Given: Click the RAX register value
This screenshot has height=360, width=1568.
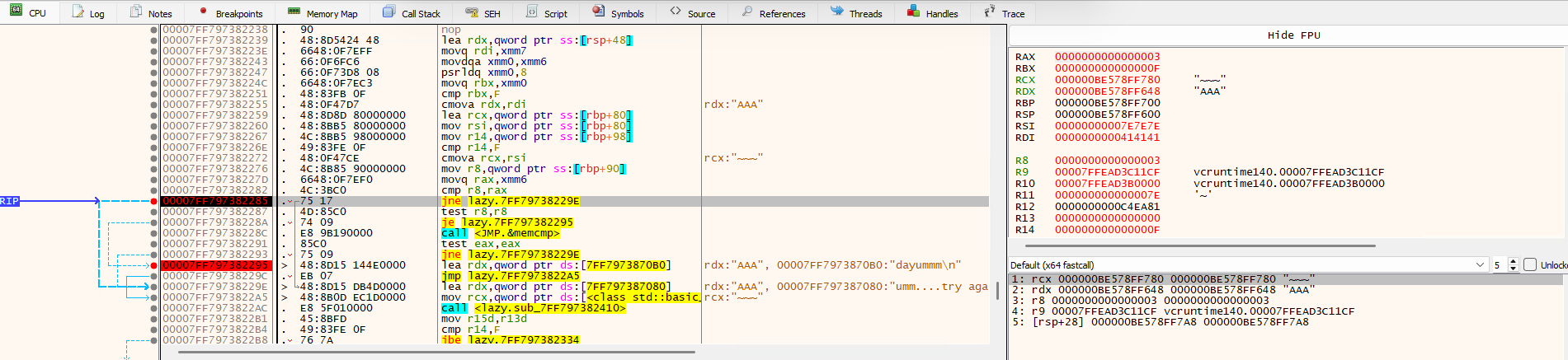Looking at the screenshot, I should tap(1107, 57).
